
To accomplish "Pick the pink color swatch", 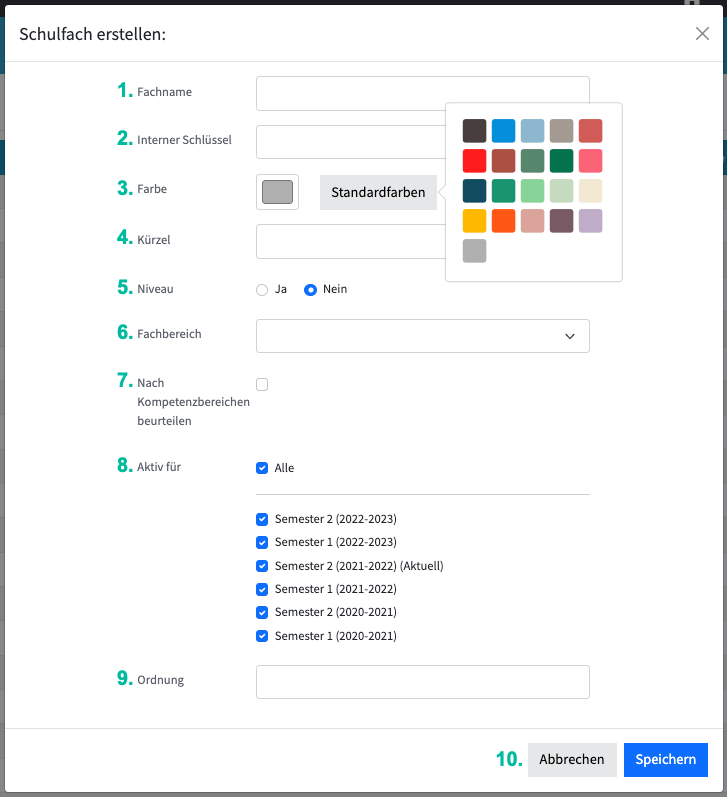I will (x=590, y=161).
